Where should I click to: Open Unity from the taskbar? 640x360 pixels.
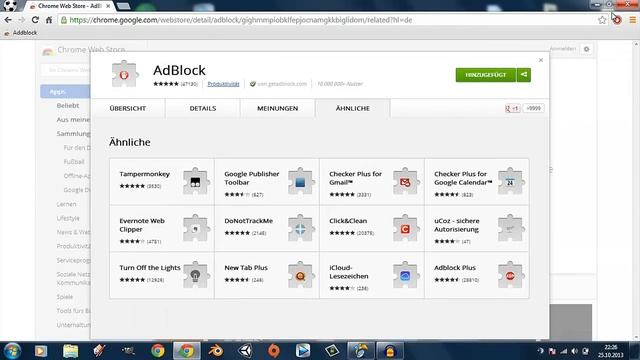245,351
